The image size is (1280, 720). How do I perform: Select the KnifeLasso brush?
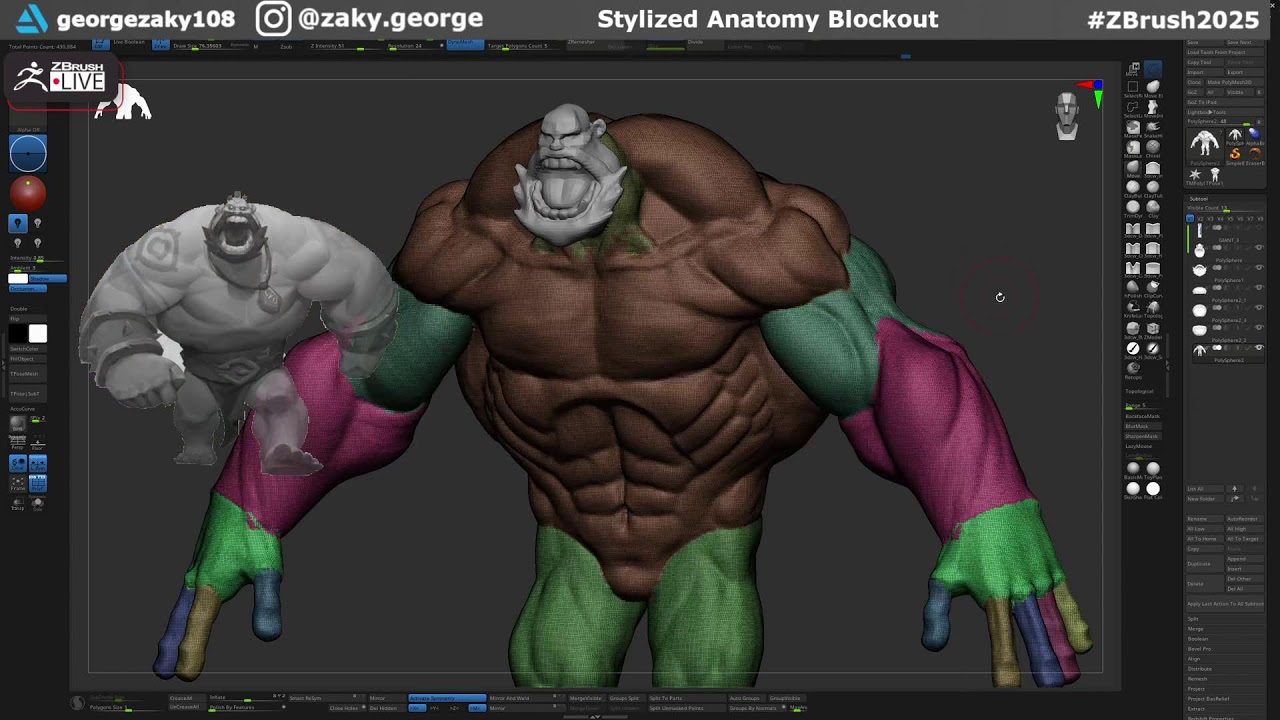[1133, 307]
